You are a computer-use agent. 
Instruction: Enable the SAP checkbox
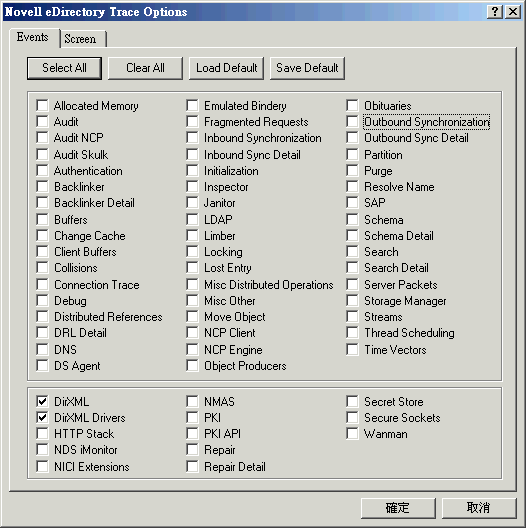352,203
